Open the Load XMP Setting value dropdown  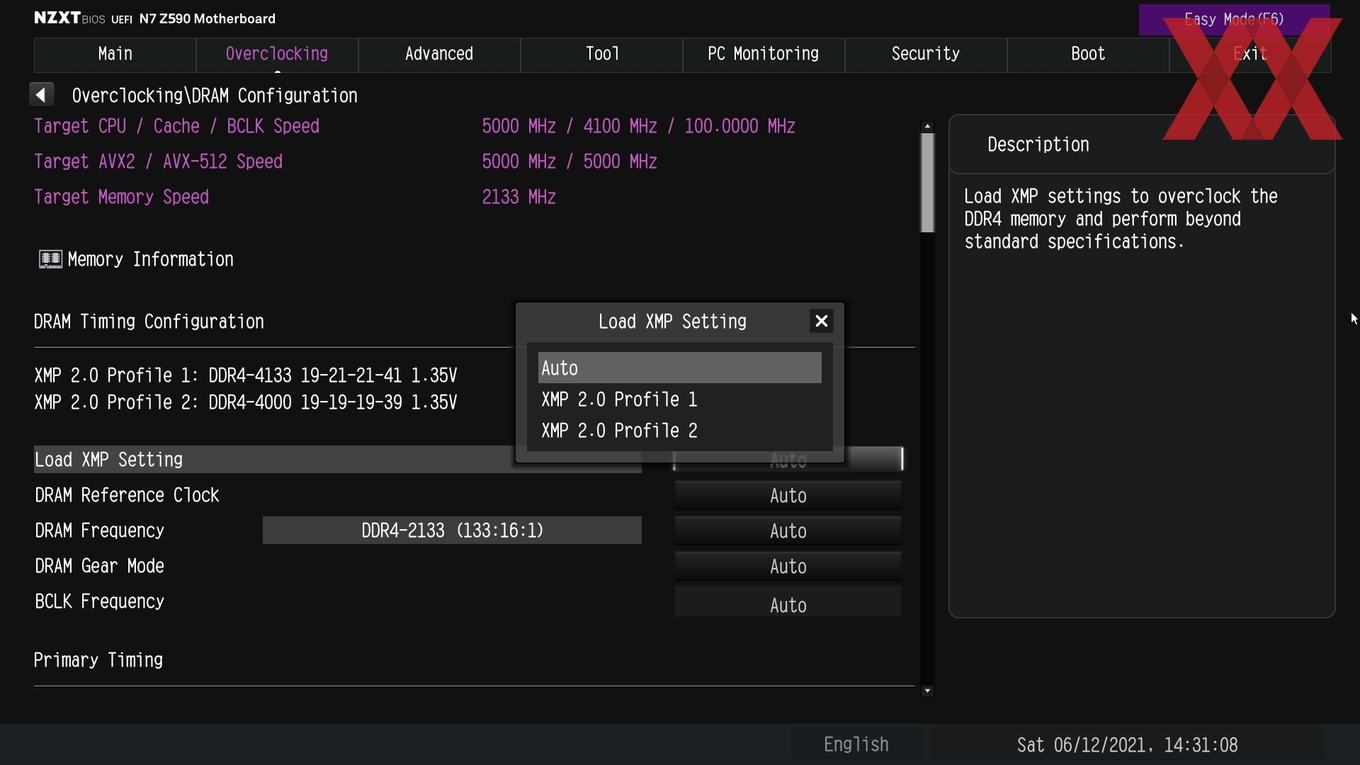click(x=788, y=460)
